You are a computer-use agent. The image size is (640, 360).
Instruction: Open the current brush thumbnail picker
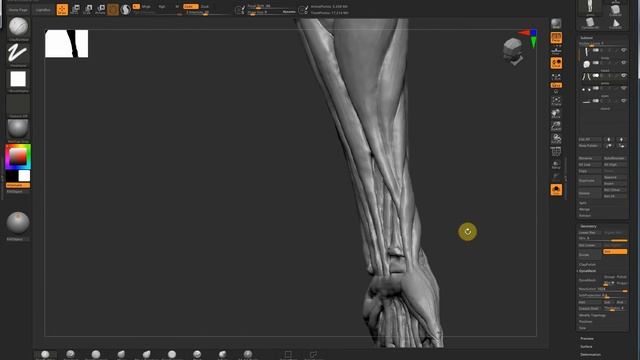click(x=18, y=27)
